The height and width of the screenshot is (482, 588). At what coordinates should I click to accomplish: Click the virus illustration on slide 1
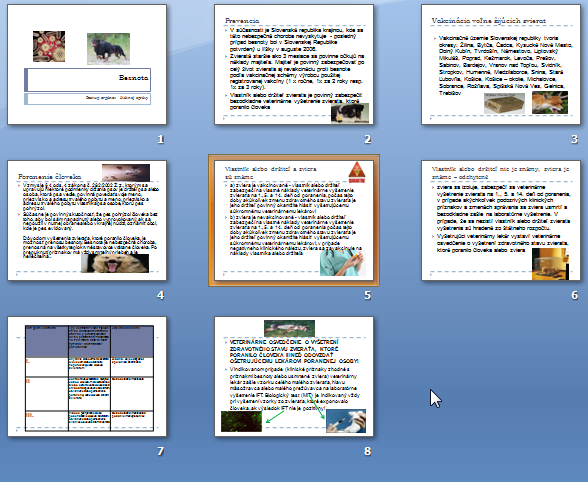click(x=49, y=46)
